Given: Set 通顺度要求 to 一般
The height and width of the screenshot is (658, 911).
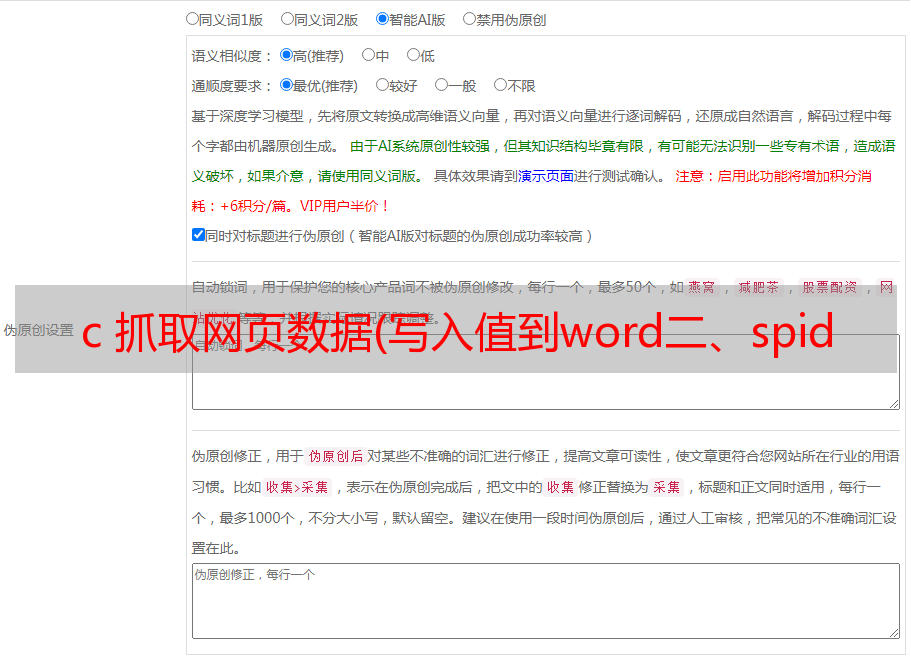Looking at the screenshot, I should (442, 85).
